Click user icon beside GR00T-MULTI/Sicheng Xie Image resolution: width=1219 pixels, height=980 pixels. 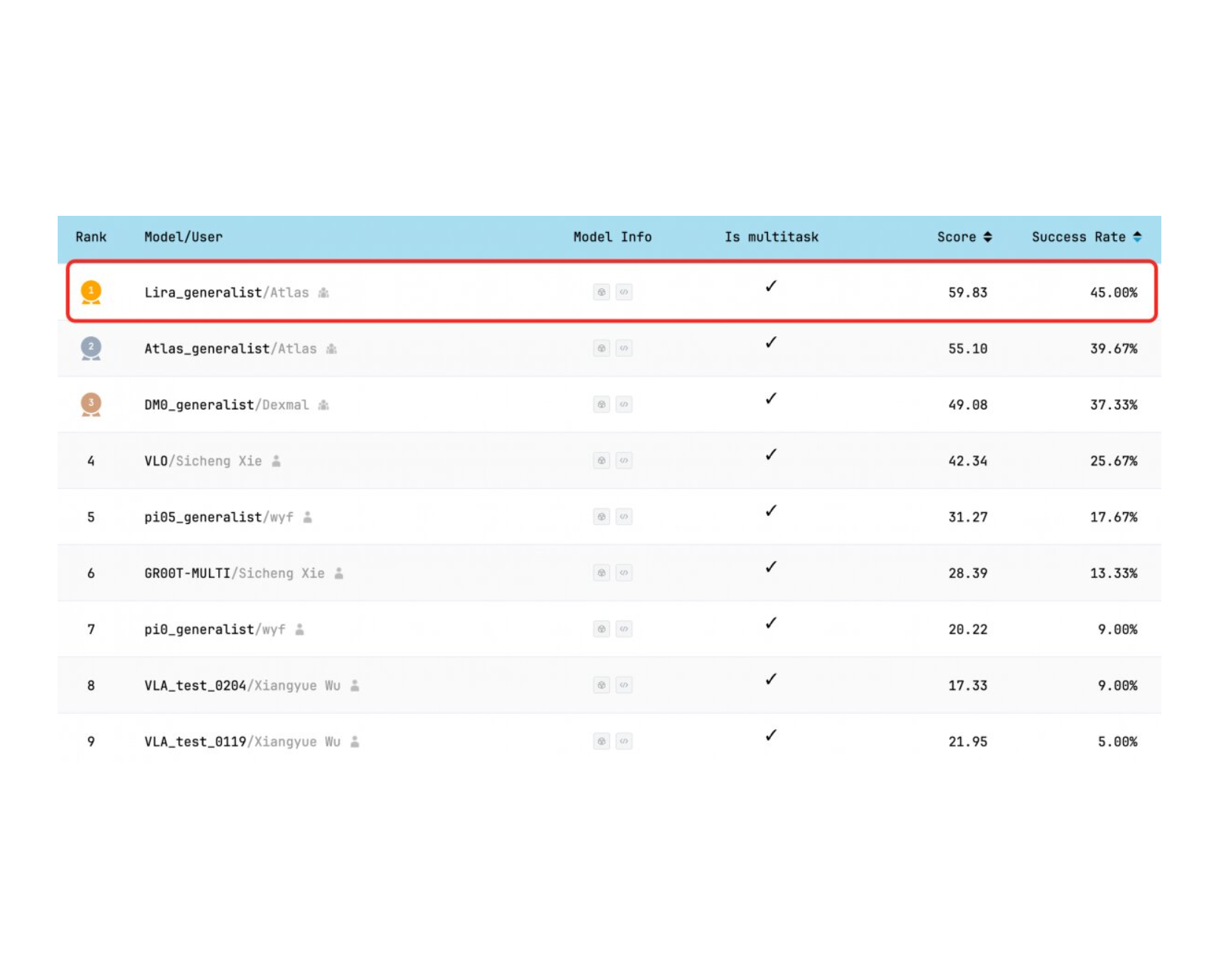point(339,573)
